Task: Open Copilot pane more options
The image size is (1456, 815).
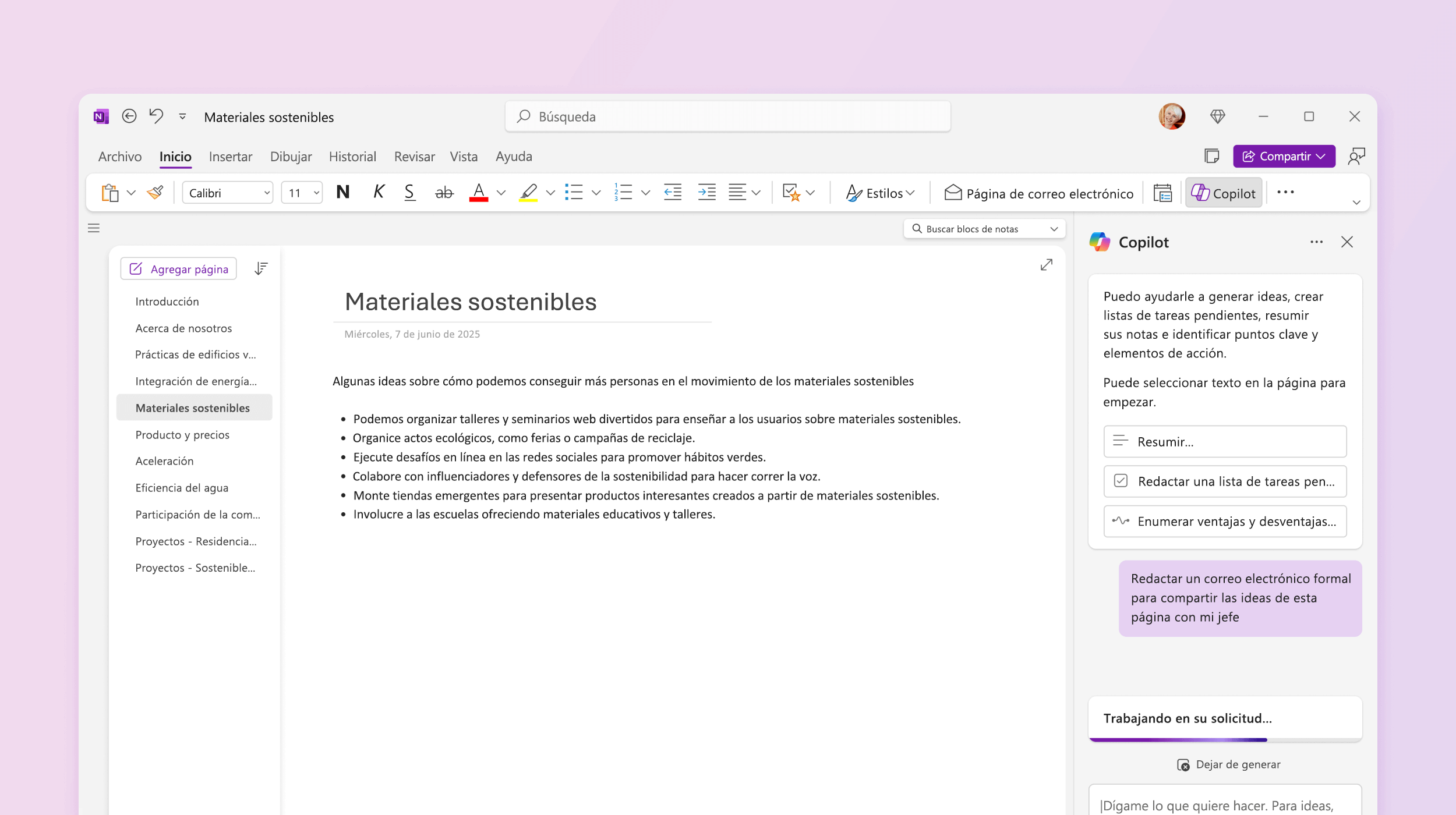Action: point(1317,242)
